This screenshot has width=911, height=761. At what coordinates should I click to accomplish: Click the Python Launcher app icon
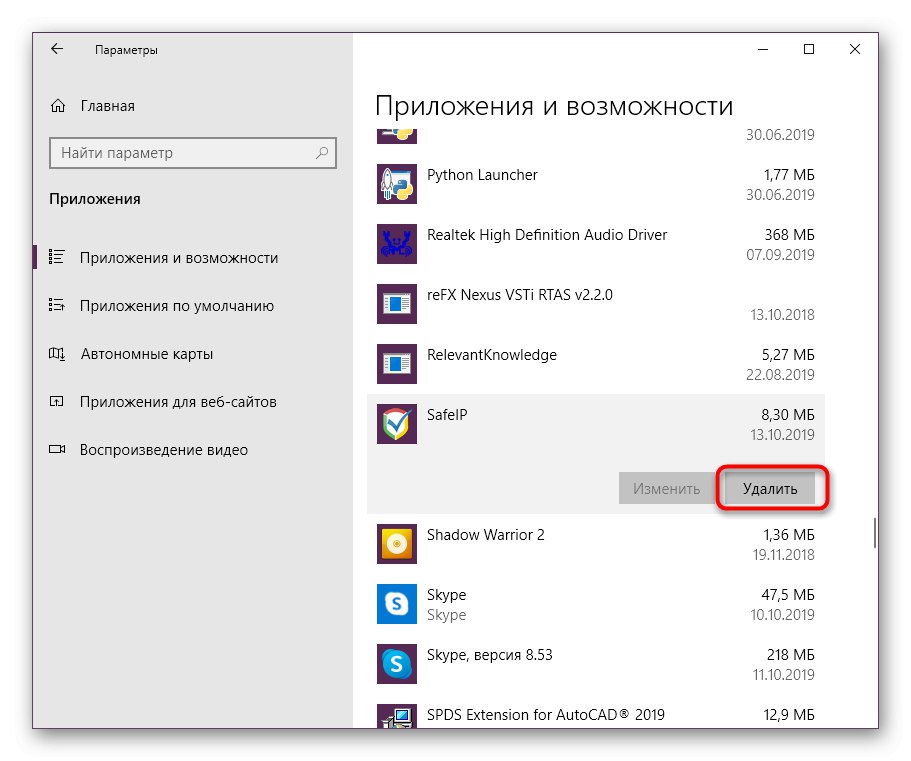pos(396,184)
